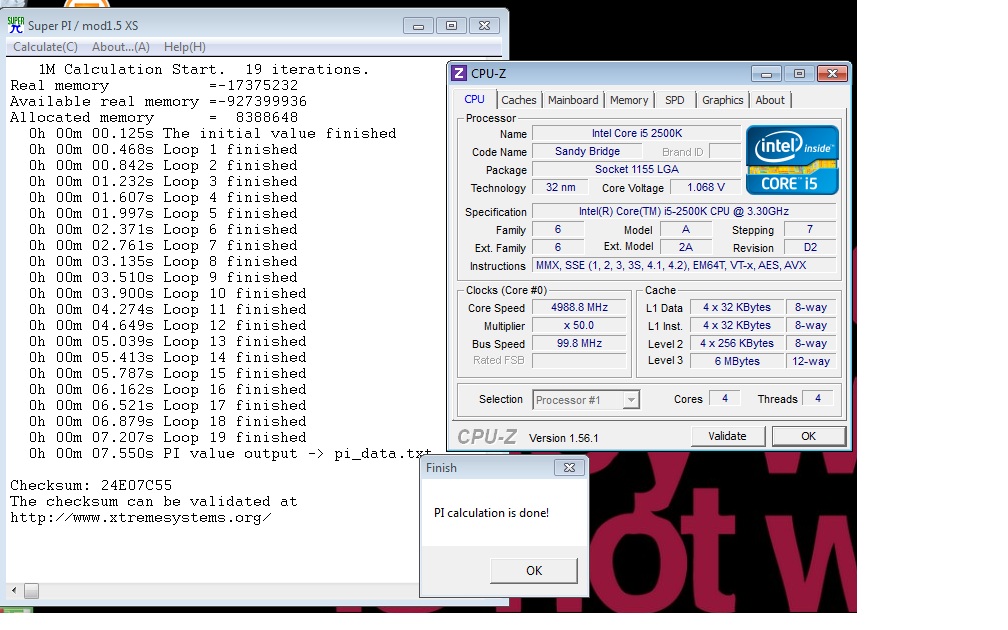Click the Super PI title bar icon
This screenshot has width=1008, height=630.
click(x=15, y=24)
